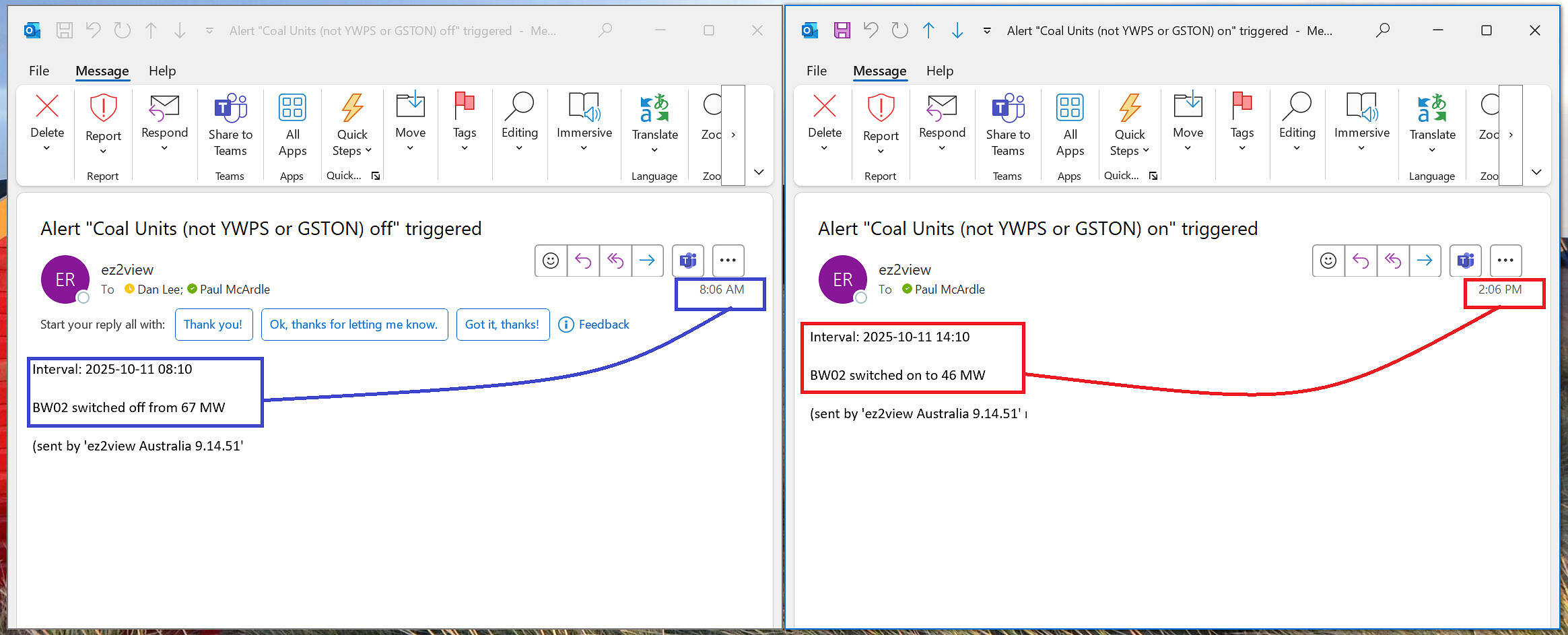1568x635 pixels.
Task: Click All Apps icon in left window
Action: [292, 108]
